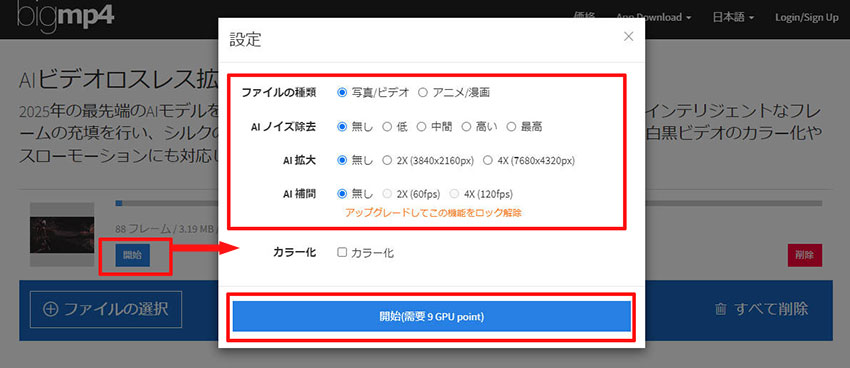The width and height of the screenshot is (850, 368).
Task: Set AI ノイズ除去 to 最高
Action: tap(511, 127)
